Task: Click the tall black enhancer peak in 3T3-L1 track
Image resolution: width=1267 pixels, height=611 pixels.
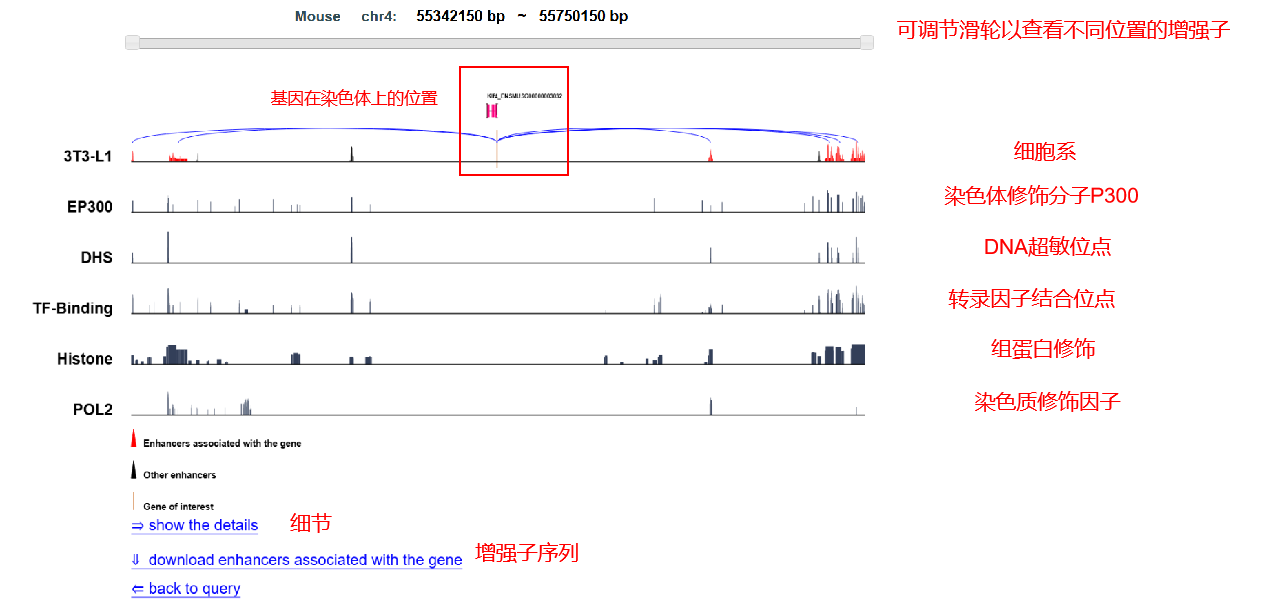Action: (x=351, y=153)
